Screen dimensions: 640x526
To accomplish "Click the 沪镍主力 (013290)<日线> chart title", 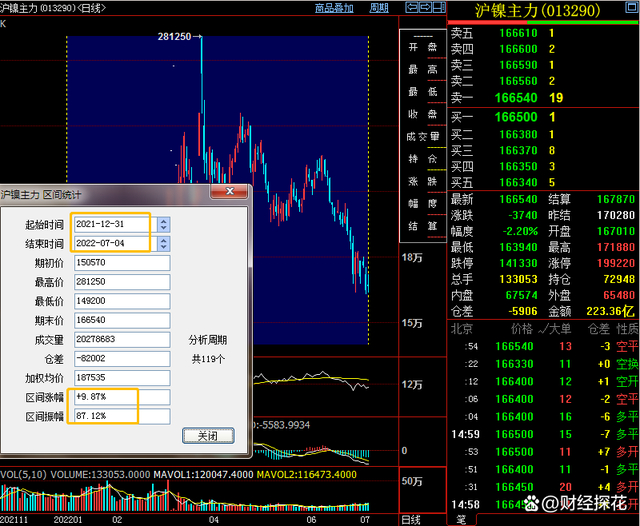I will click(53, 8).
